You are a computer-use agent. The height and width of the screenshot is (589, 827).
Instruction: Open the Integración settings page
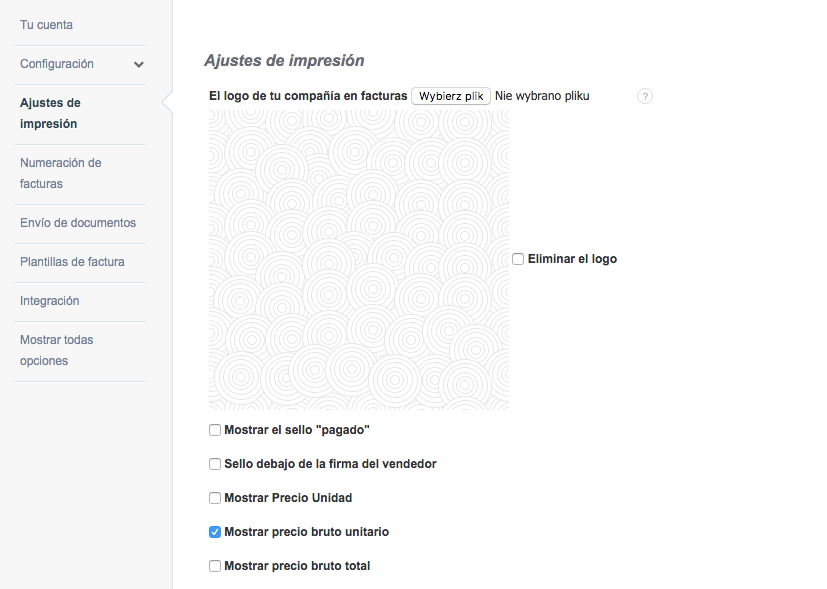[x=49, y=300]
